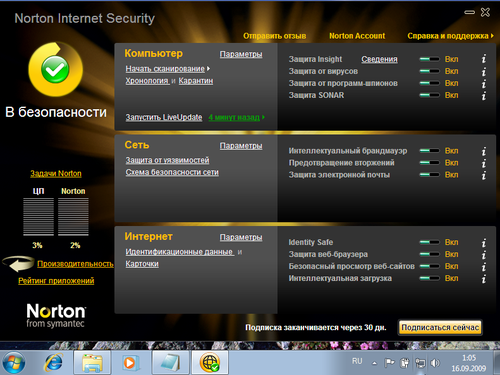
Task: Open info icon for Защита Insight
Action: (x=484, y=59)
